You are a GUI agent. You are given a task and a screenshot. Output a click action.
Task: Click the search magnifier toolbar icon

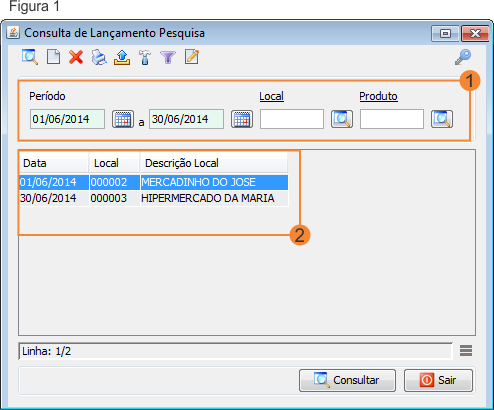click(x=30, y=57)
